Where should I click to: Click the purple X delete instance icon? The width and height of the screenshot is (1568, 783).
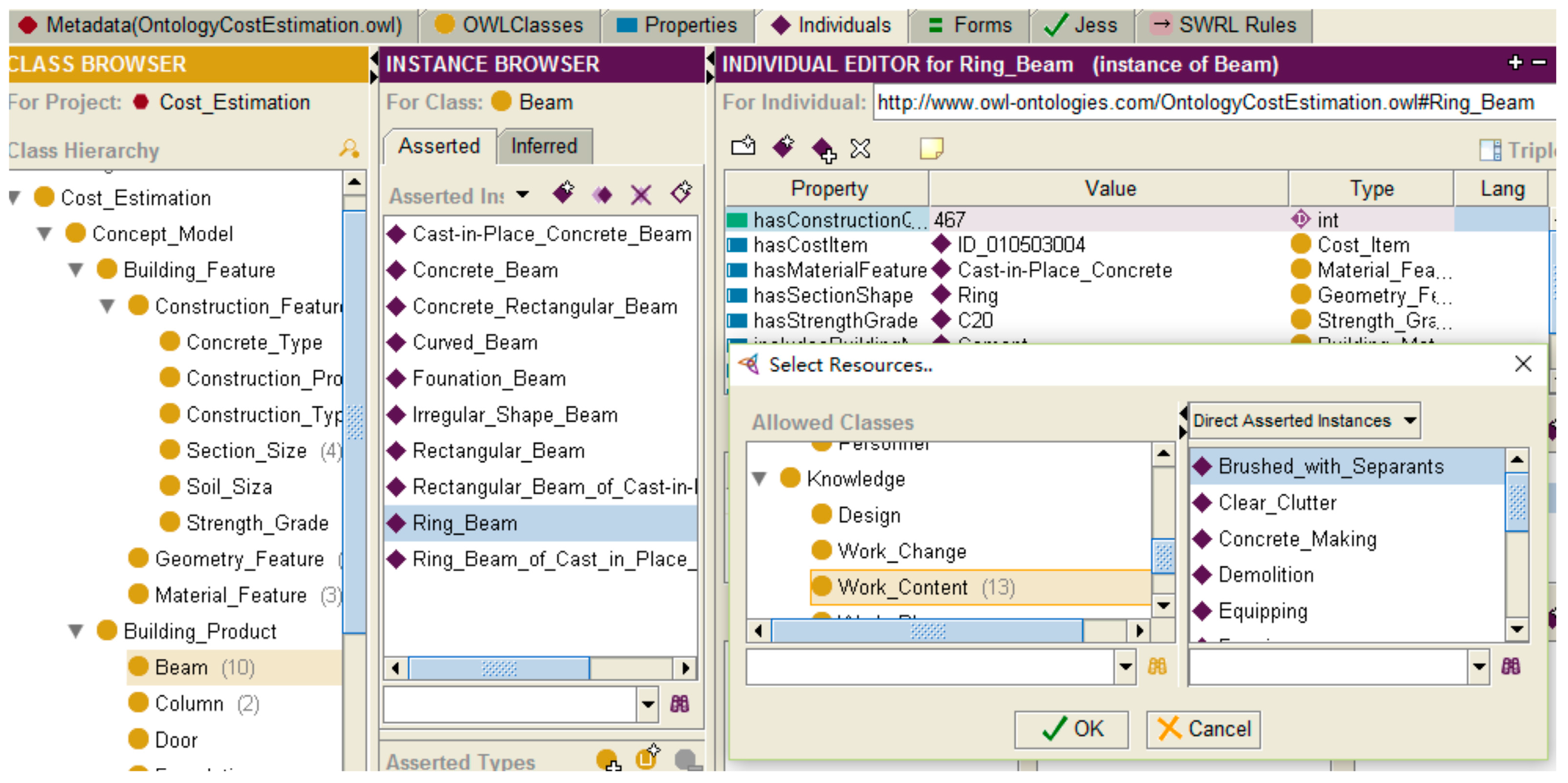tap(641, 195)
